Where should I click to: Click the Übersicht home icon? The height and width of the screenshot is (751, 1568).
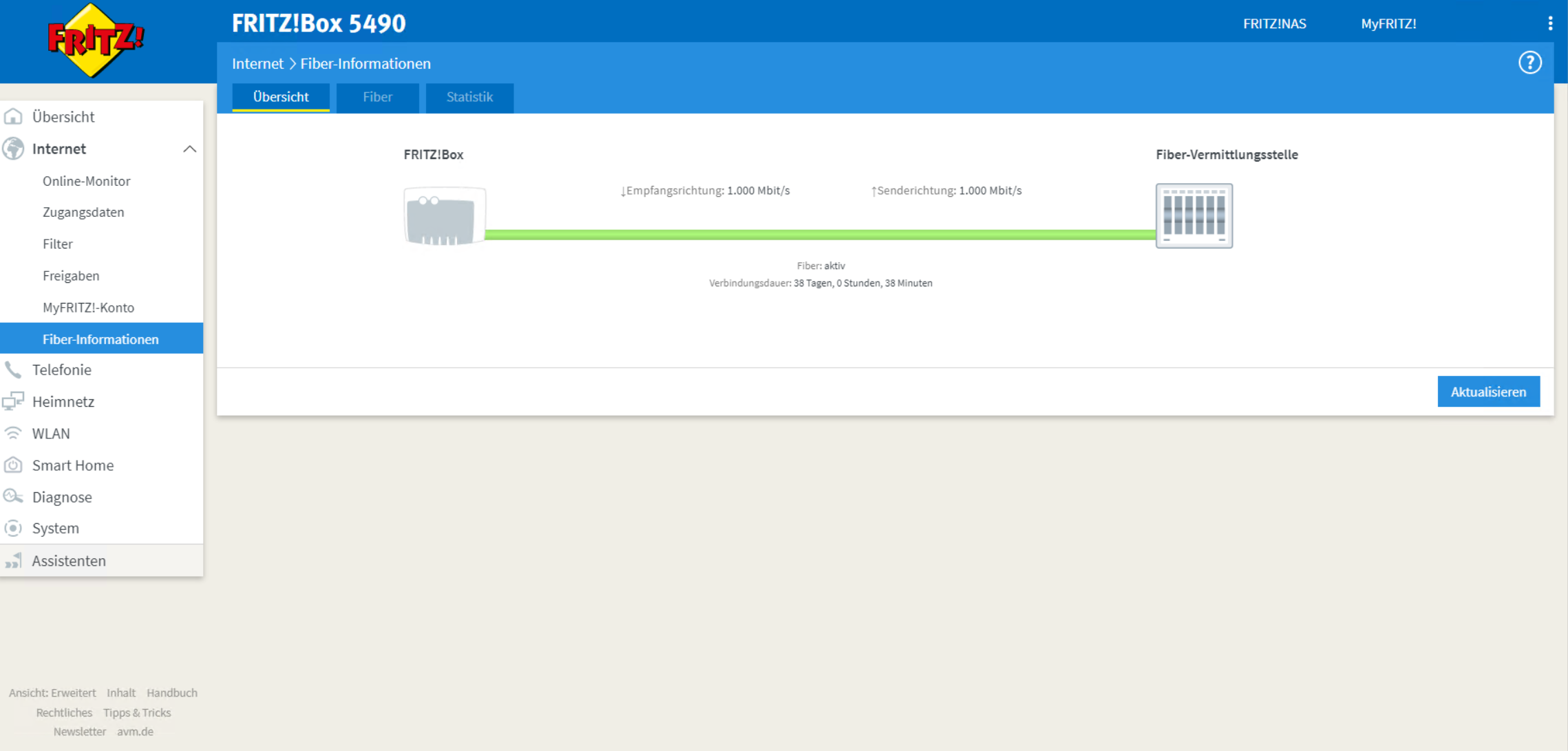13,116
